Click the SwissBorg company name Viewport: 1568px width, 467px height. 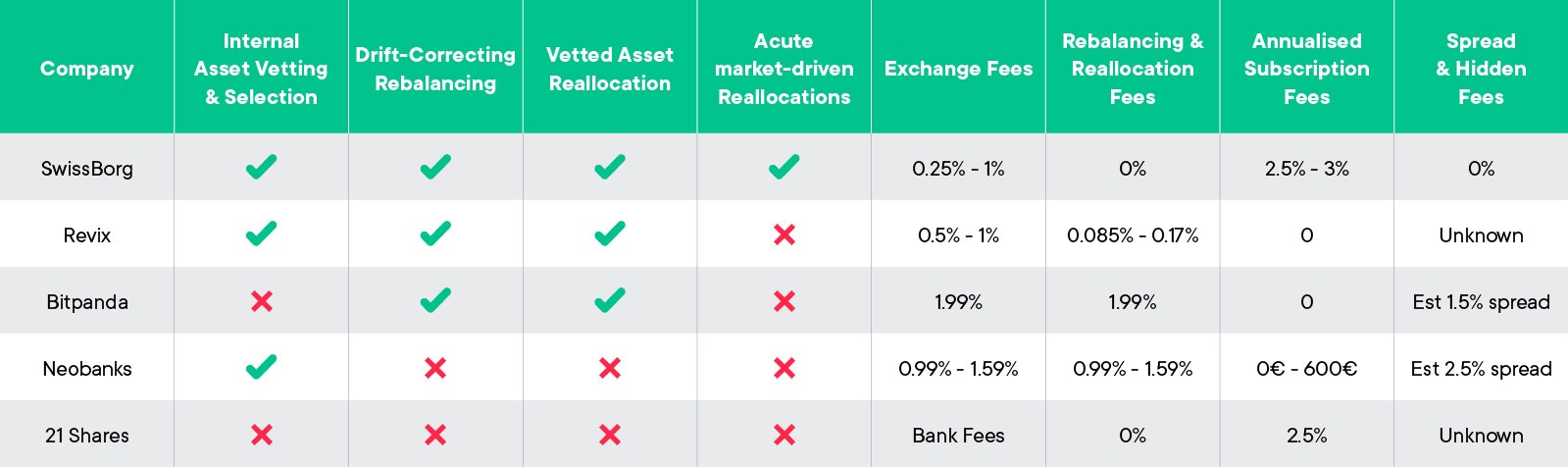click(x=87, y=169)
